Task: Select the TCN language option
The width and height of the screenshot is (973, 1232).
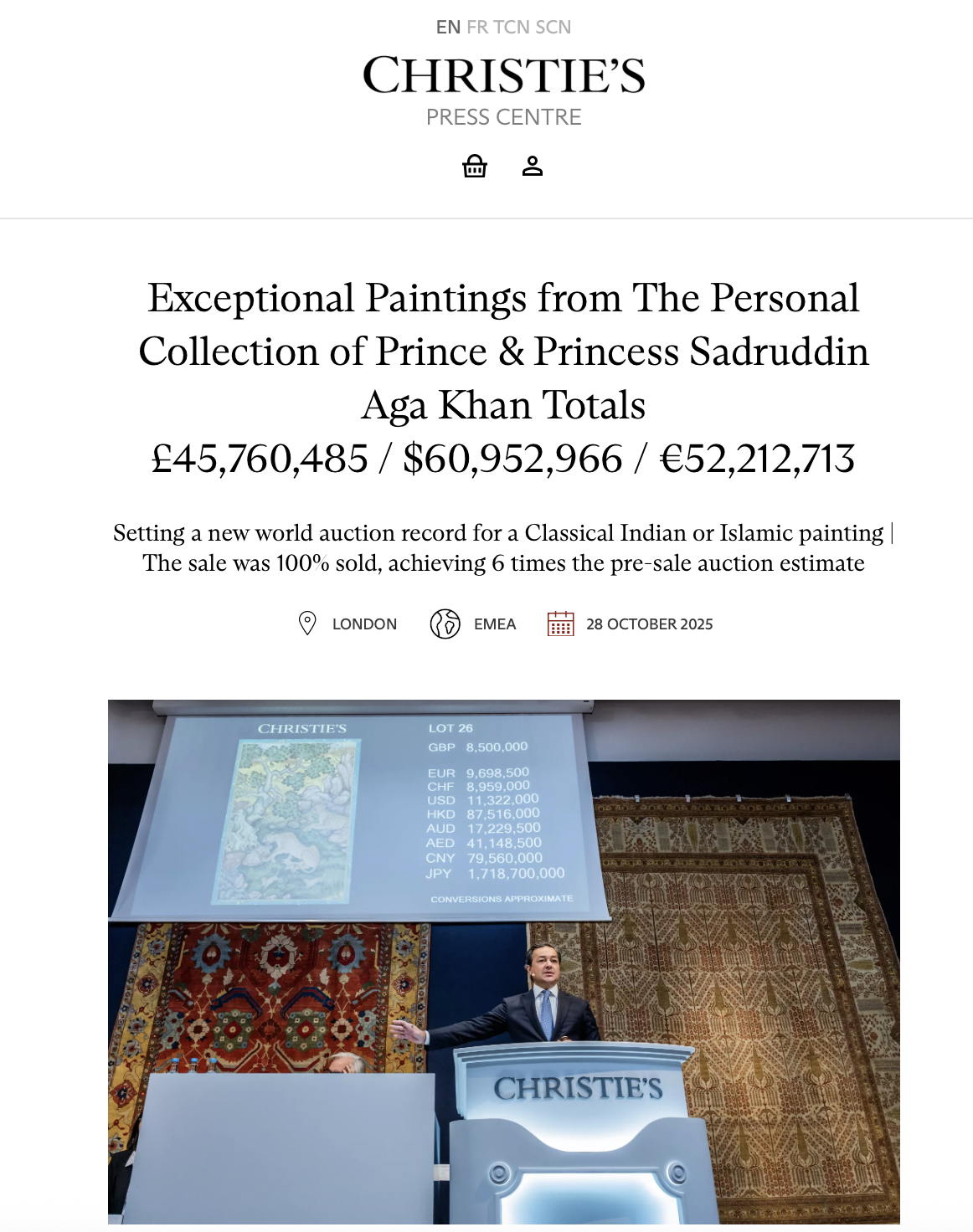Action: click(511, 27)
